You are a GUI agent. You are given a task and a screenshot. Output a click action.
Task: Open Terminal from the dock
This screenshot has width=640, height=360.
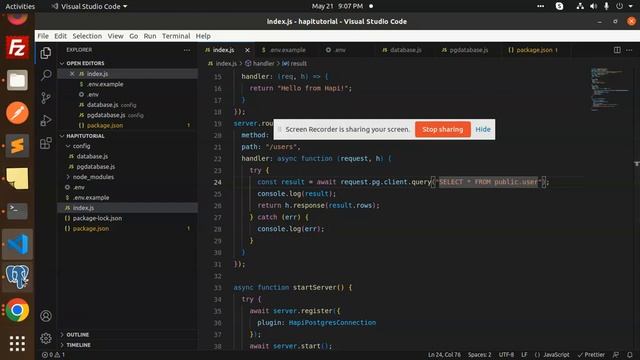coord(17,211)
